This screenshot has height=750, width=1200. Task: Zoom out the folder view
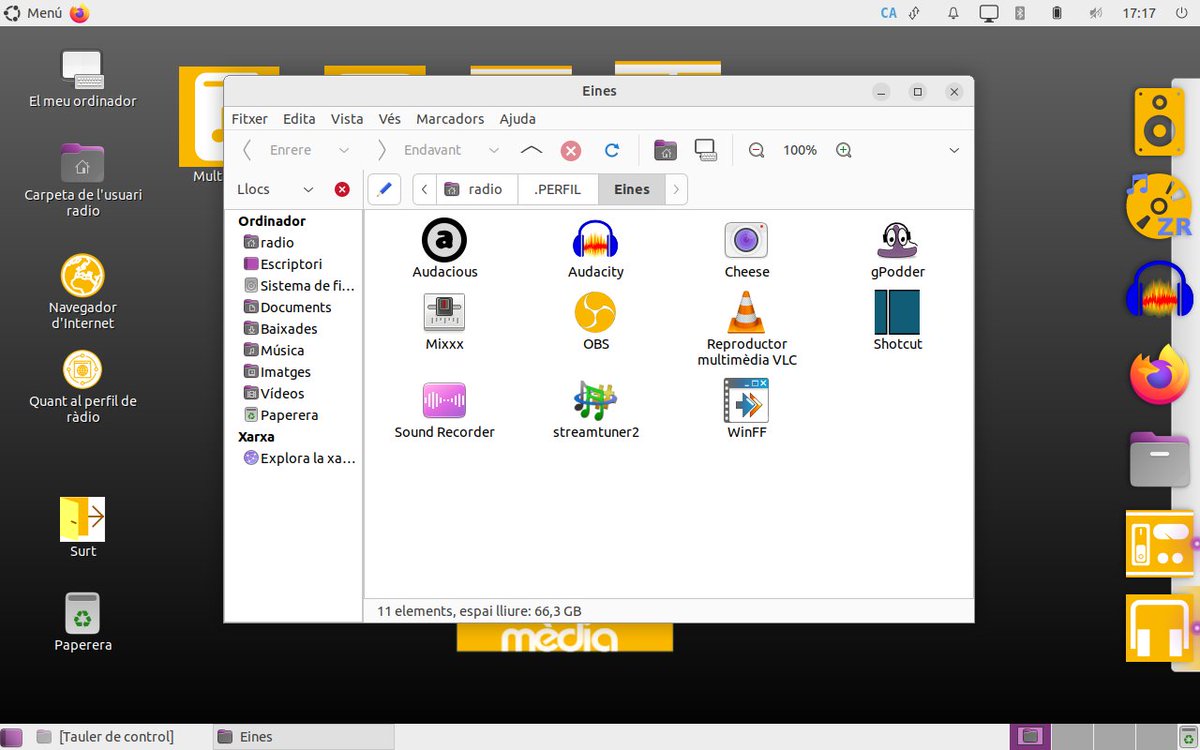(x=756, y=150)
